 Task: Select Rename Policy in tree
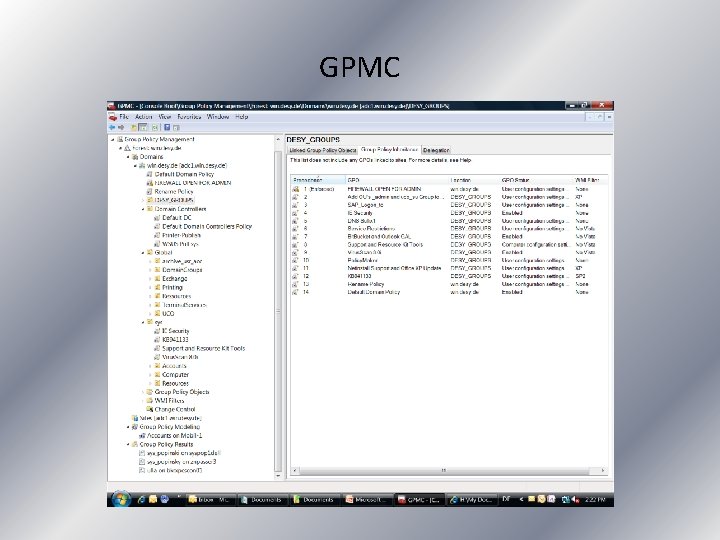tap(174, 191)
